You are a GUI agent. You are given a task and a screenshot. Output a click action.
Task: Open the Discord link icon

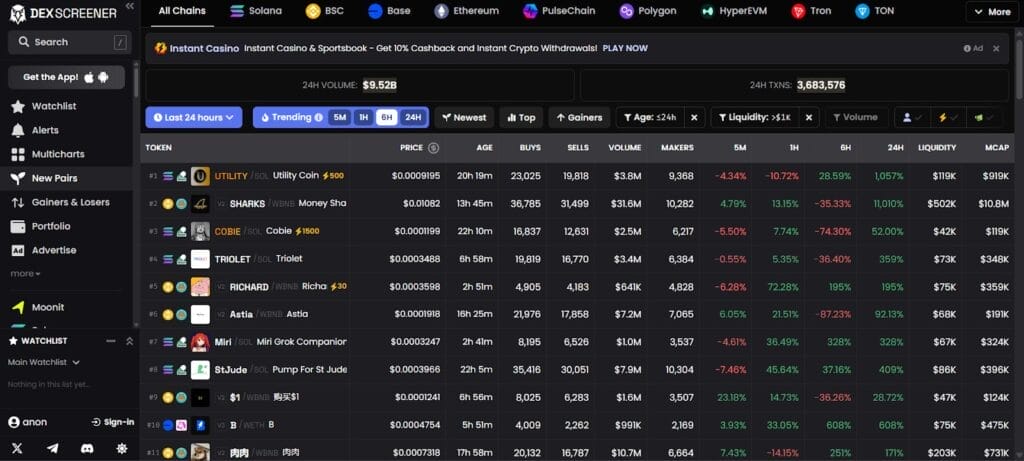click(87, 449)
